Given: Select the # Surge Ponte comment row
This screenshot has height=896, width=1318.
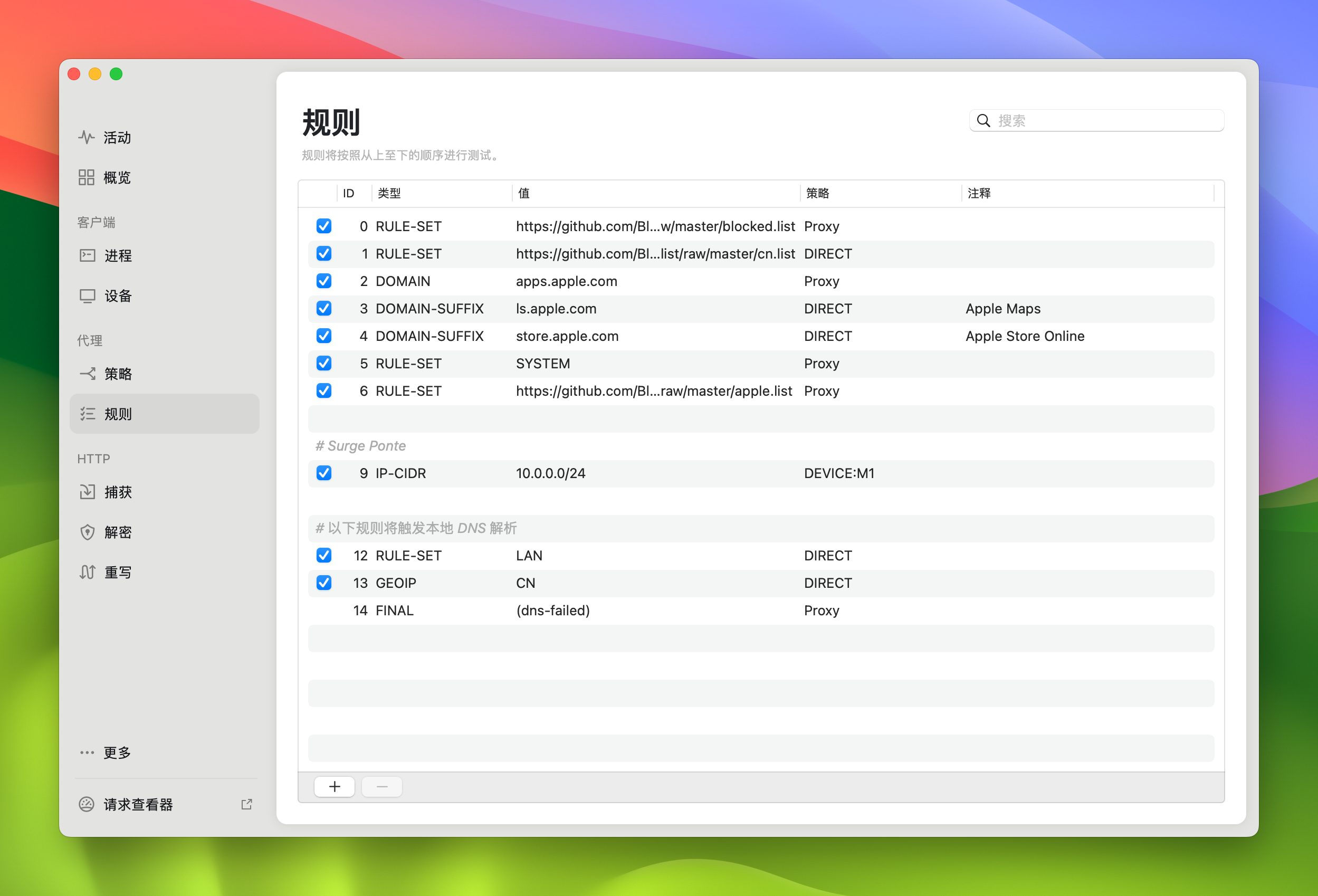Looking at the screenshot, I should (x=361, y=446).
